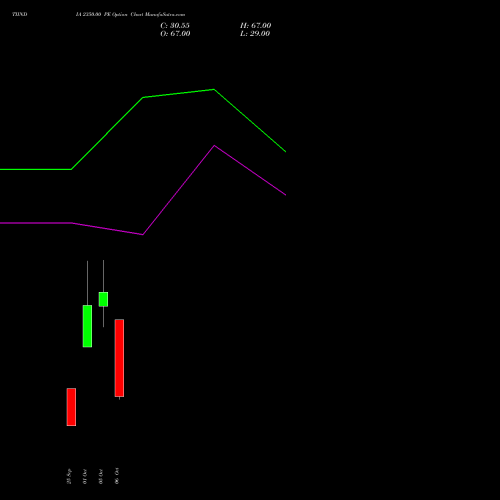The width and height of the screenshot is (500, 500).
Task: Click the '06 Oct' date axis label
Action: 117,476
